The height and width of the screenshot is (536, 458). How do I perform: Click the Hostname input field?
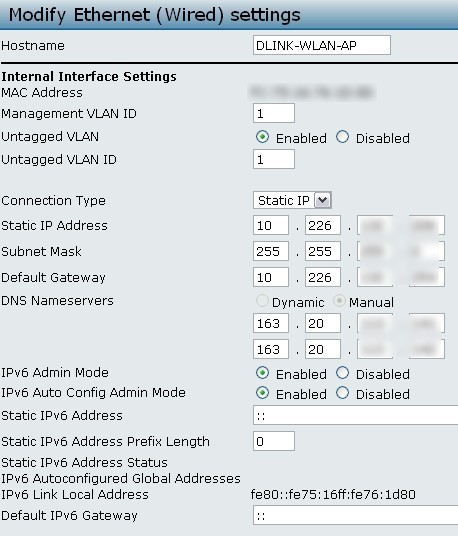(x=322, y=45)
